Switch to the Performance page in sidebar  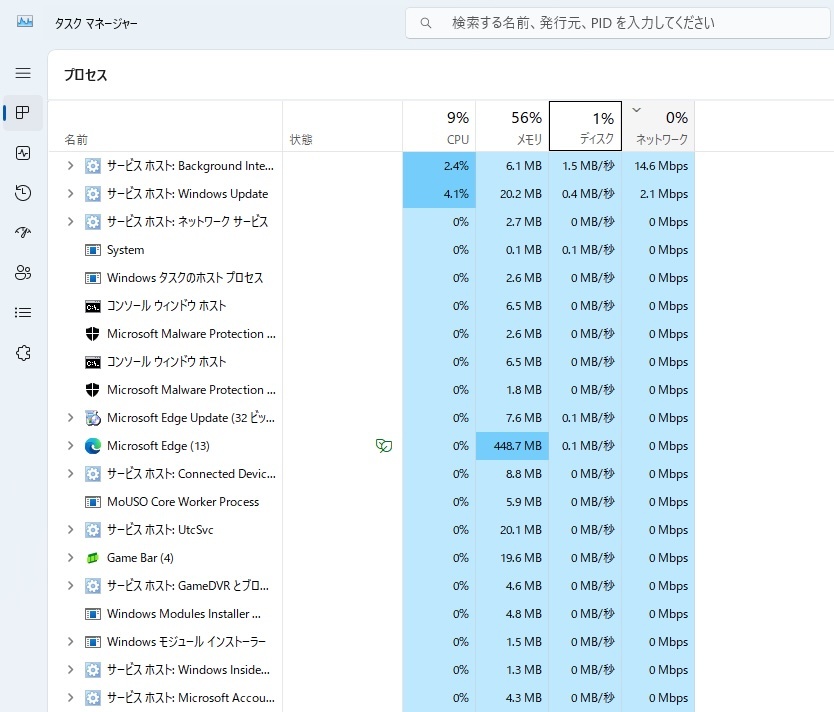click(x=23, y=153)
